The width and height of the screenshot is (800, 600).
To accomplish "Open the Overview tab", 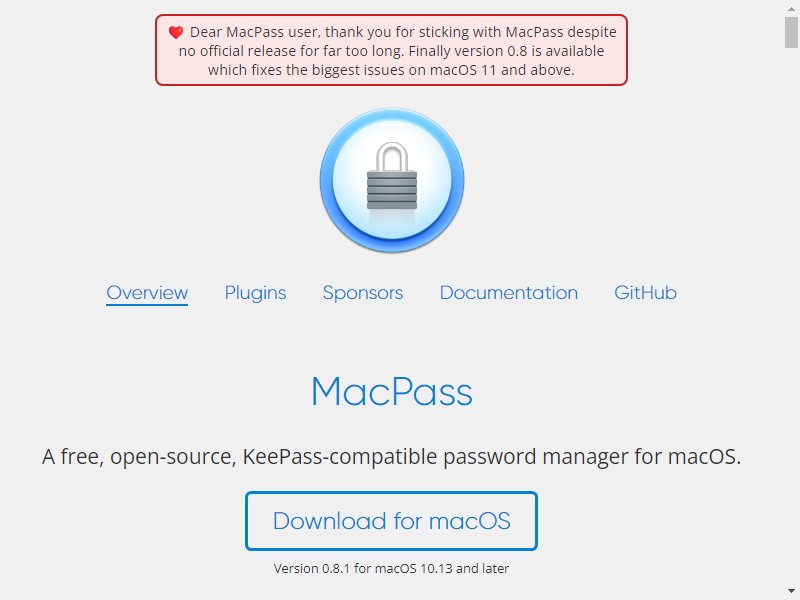I will (x=147, y=293).
